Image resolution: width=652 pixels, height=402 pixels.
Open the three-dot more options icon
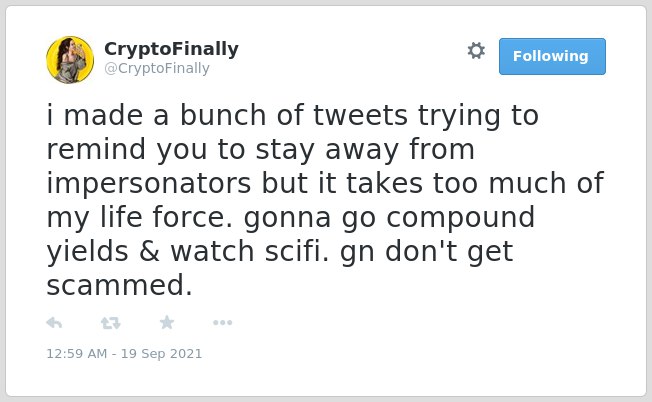click(x=222, y=323)
